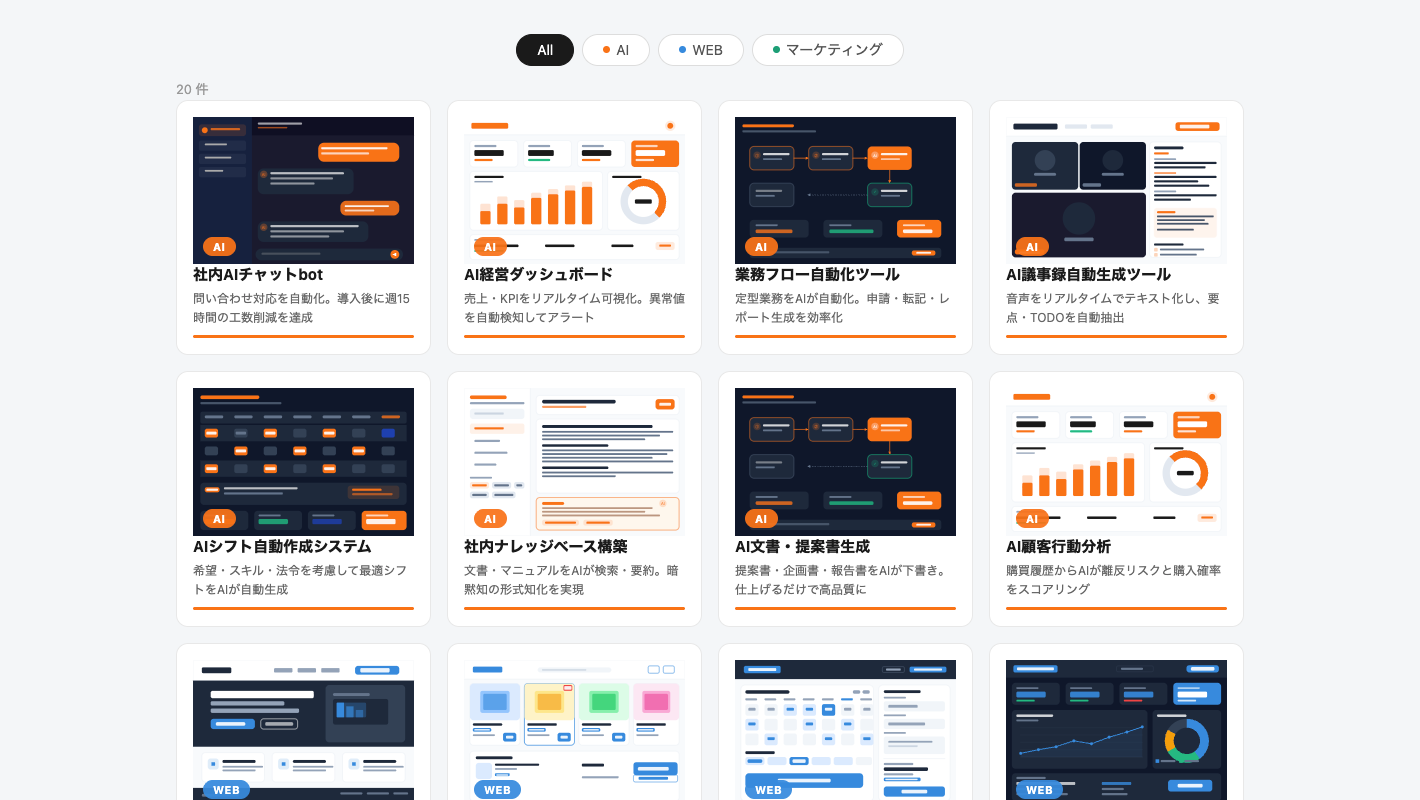Open the 社内ナレッジベース構築 thumbnail
The width and height of the screenshot is (1420, 800).
pyautogui.click(x=574, y=462)
